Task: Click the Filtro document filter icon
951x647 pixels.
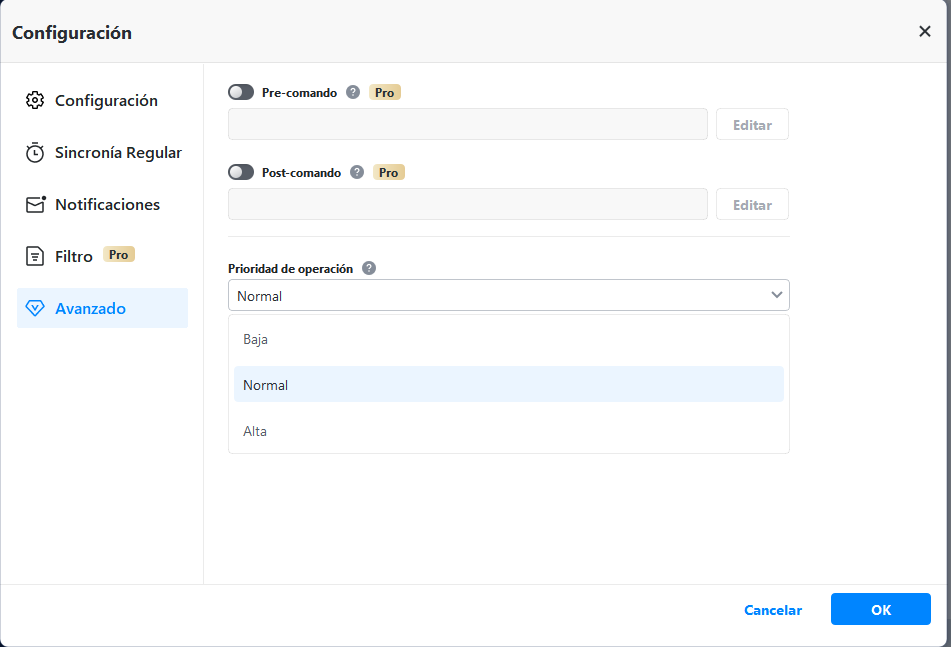Action: point(35,256)
